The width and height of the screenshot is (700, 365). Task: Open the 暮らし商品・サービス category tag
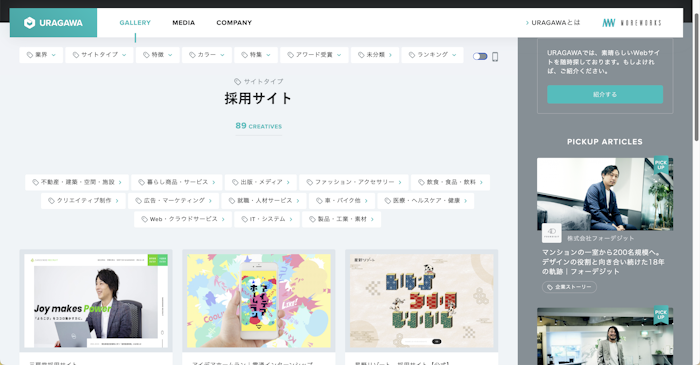[x=177, y=182]
